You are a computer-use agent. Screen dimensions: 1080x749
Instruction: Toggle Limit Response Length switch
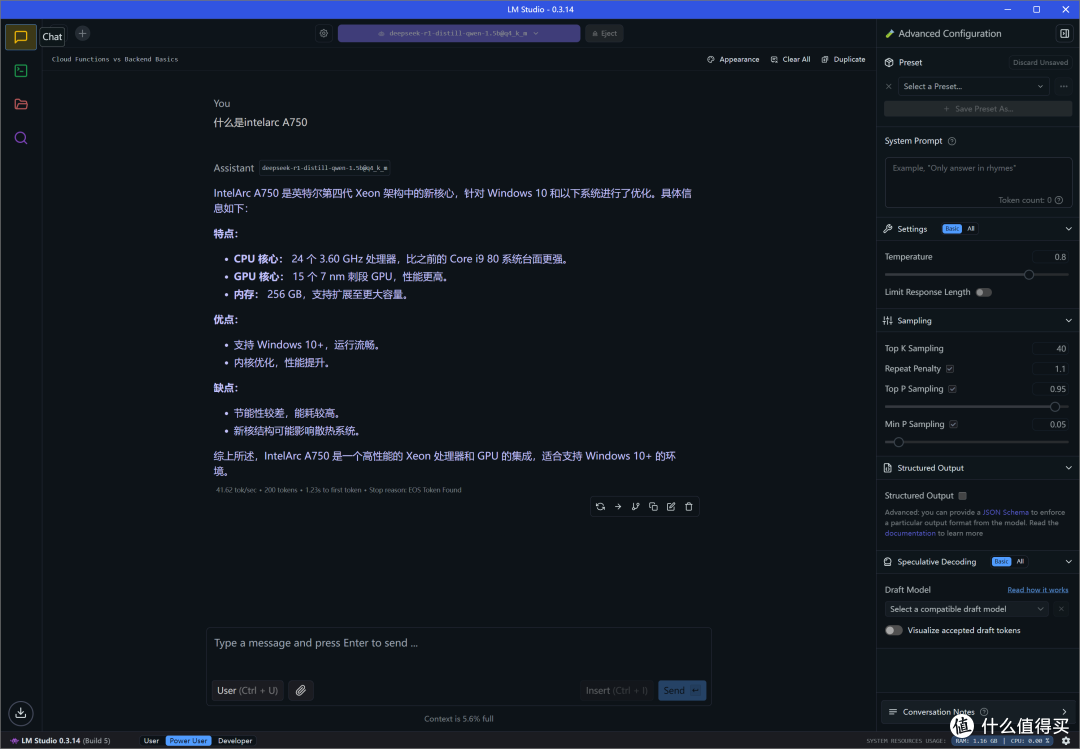(x=984, y=292)
